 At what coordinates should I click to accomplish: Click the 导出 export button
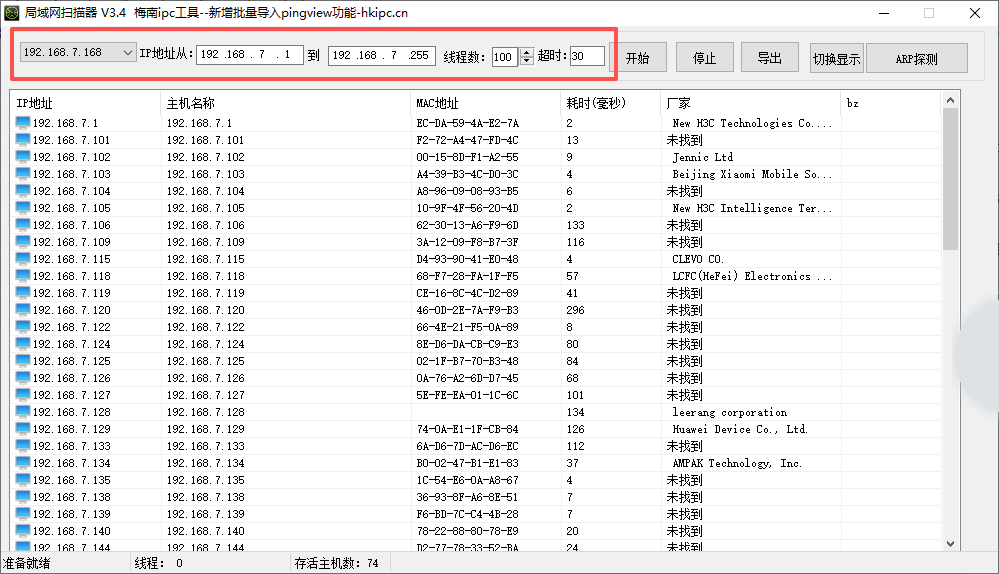[x=769, y=58]
